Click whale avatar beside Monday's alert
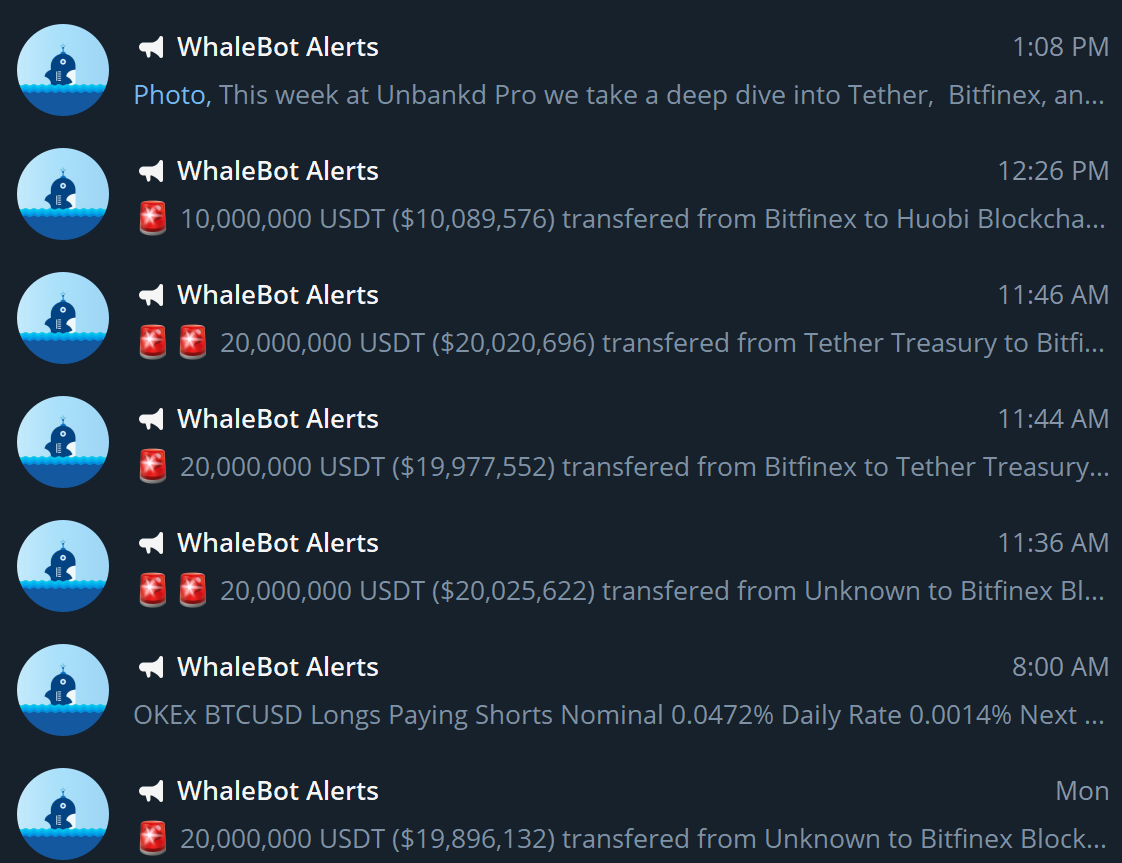 (x=63, y=814)
